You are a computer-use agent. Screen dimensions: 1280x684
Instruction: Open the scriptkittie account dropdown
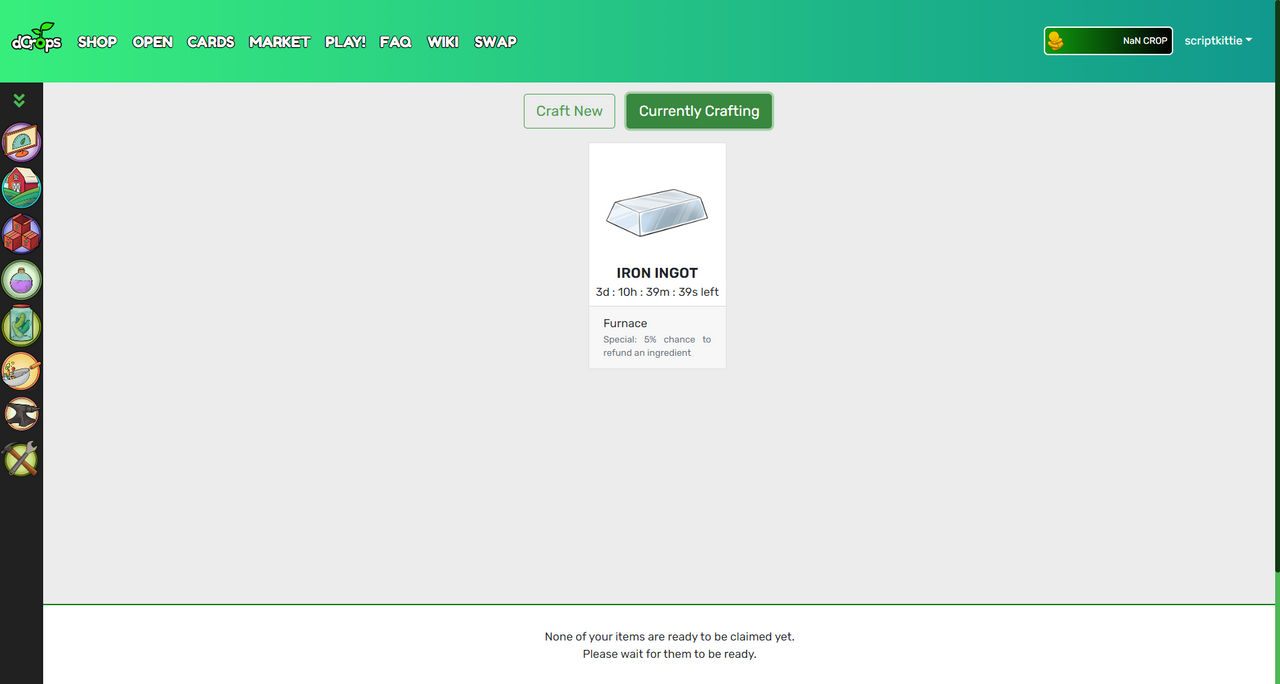pyautogui.click(x=1218, y=41)
